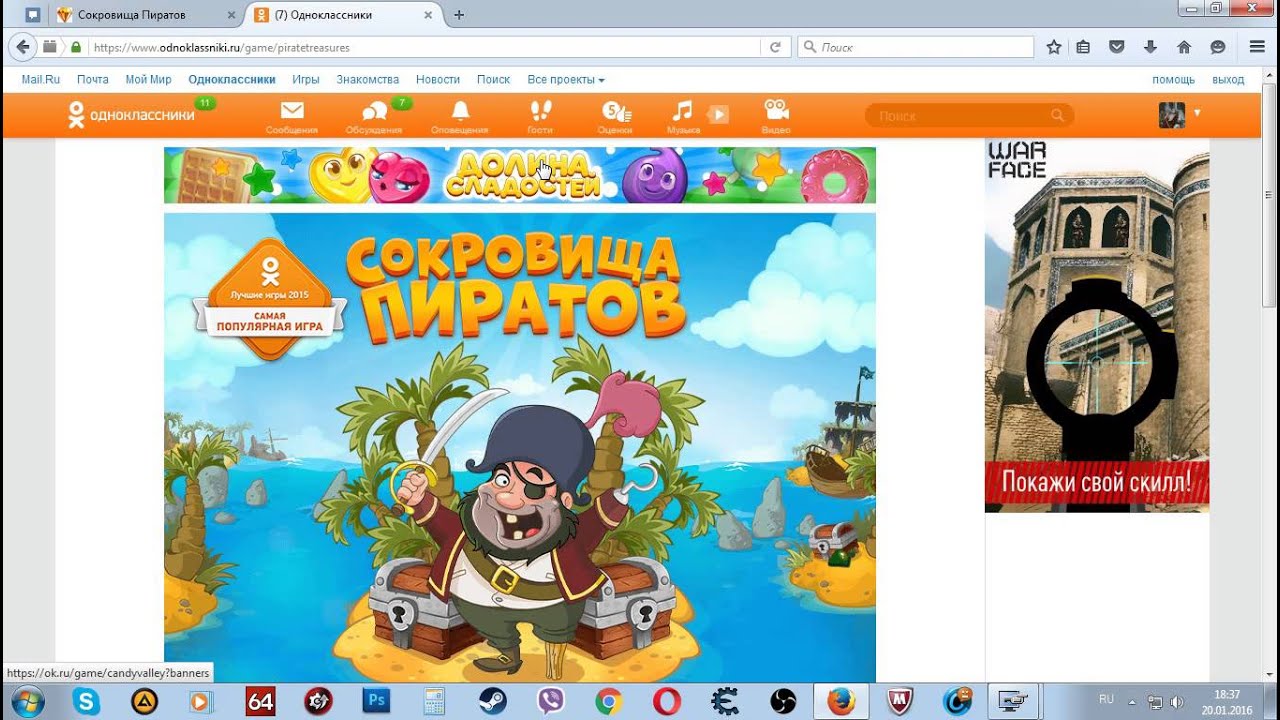Open Обсуждения with the chat bubbles icon
The height and width of the screenshot is (720, 1280).
pos(374,116)
